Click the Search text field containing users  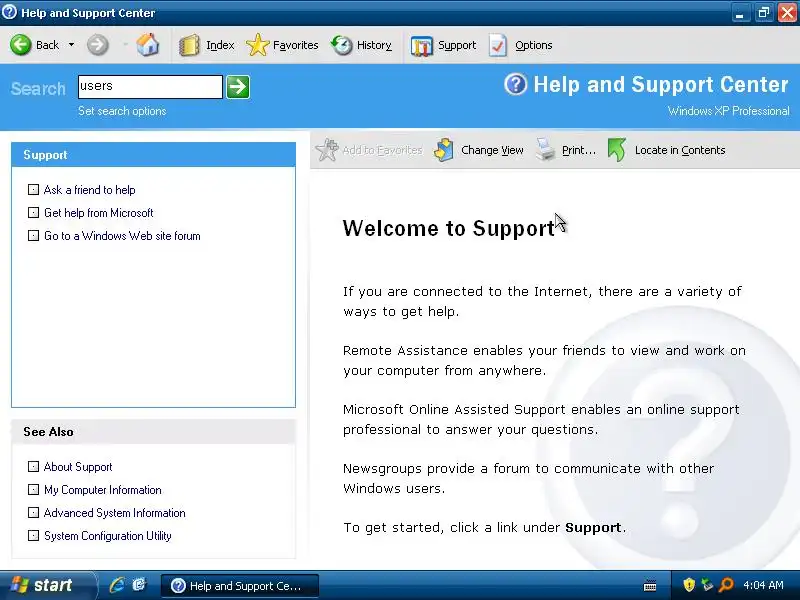pyautogui.click(x=150, y=86)
